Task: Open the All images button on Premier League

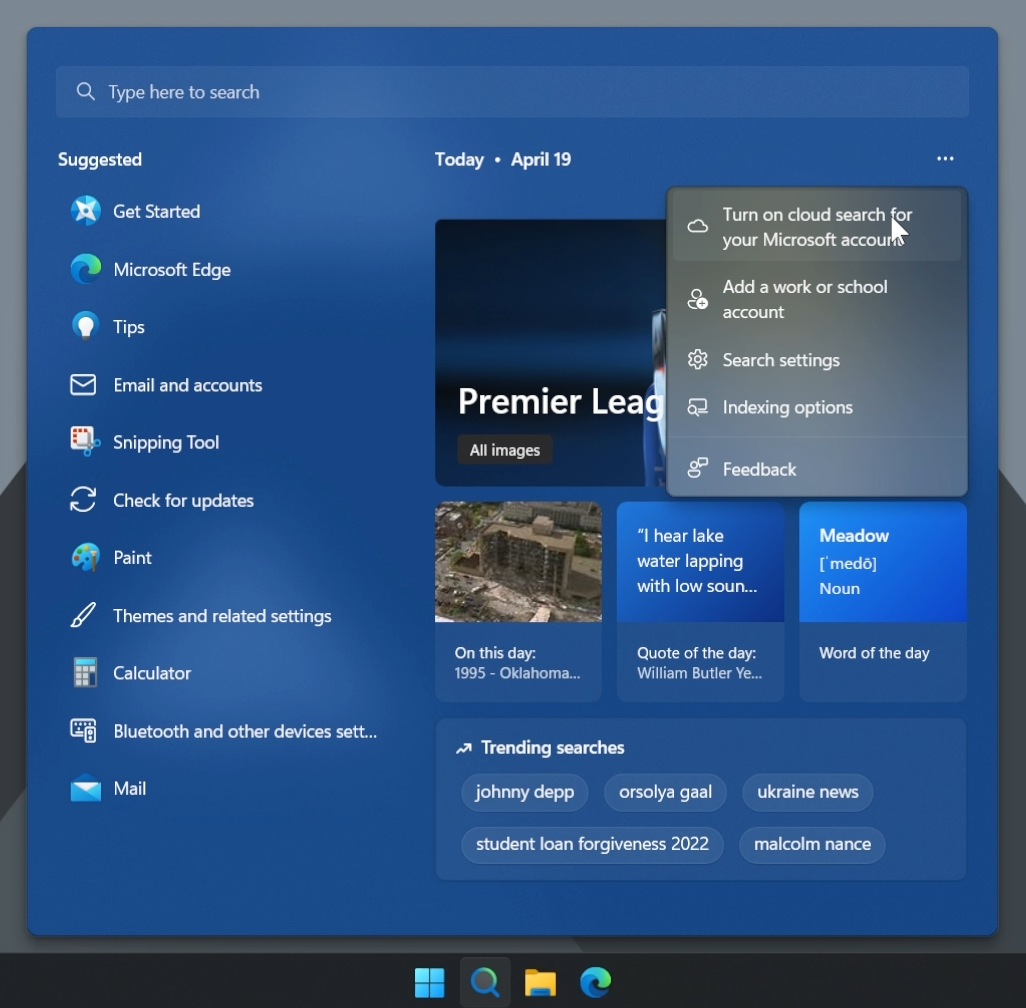Action: 505,449
